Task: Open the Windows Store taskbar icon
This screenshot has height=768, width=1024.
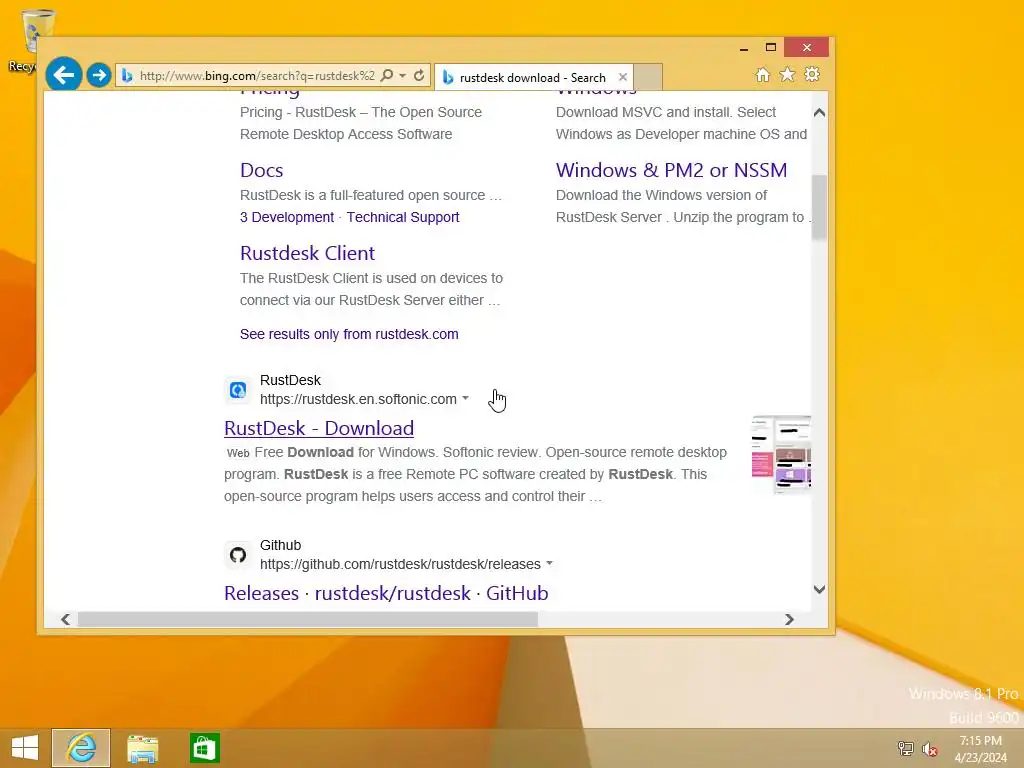Action: pos(204,748)
